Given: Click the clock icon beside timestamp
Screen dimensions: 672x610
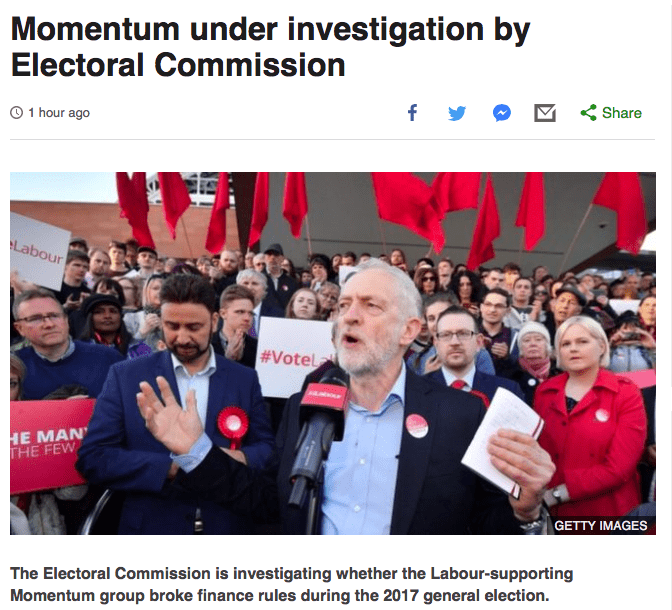Looking at the screenshot, I should (16, 113).
